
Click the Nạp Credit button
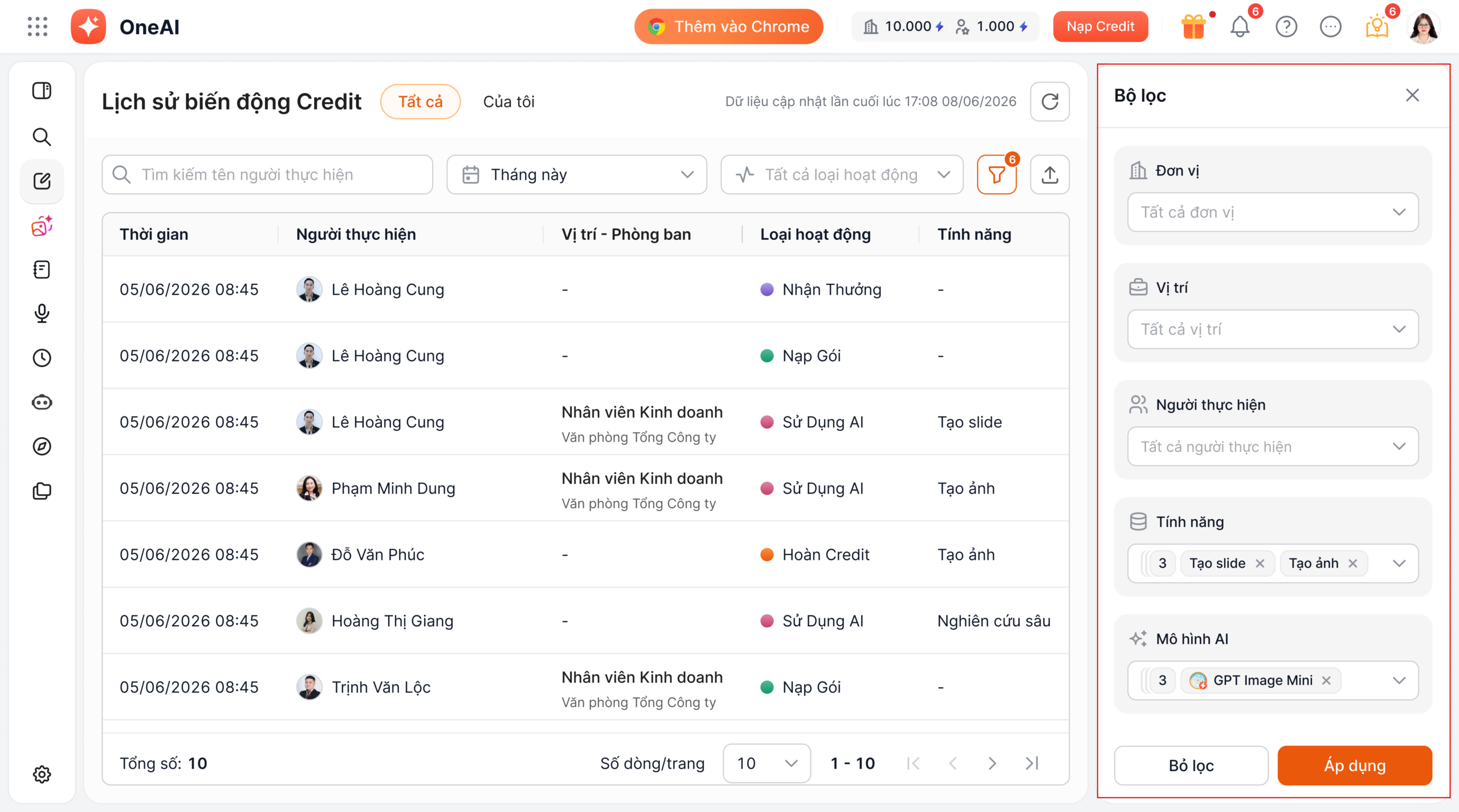click(1101, 27)
